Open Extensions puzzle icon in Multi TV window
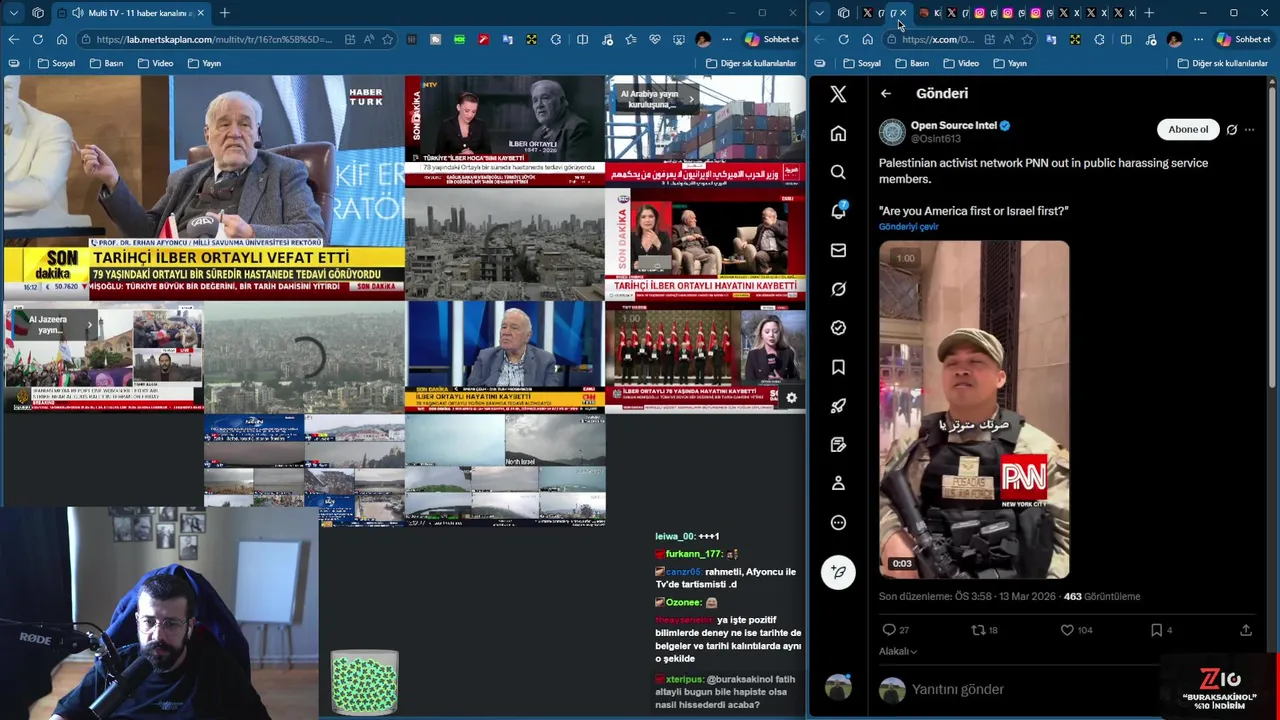Viewport: 1280px width, 720px height. (558, 39)
